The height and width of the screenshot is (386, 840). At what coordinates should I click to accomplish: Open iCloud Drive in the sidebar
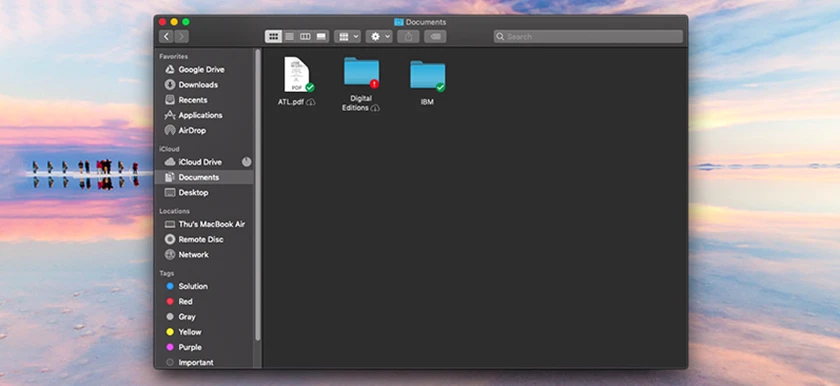point(204,162)
